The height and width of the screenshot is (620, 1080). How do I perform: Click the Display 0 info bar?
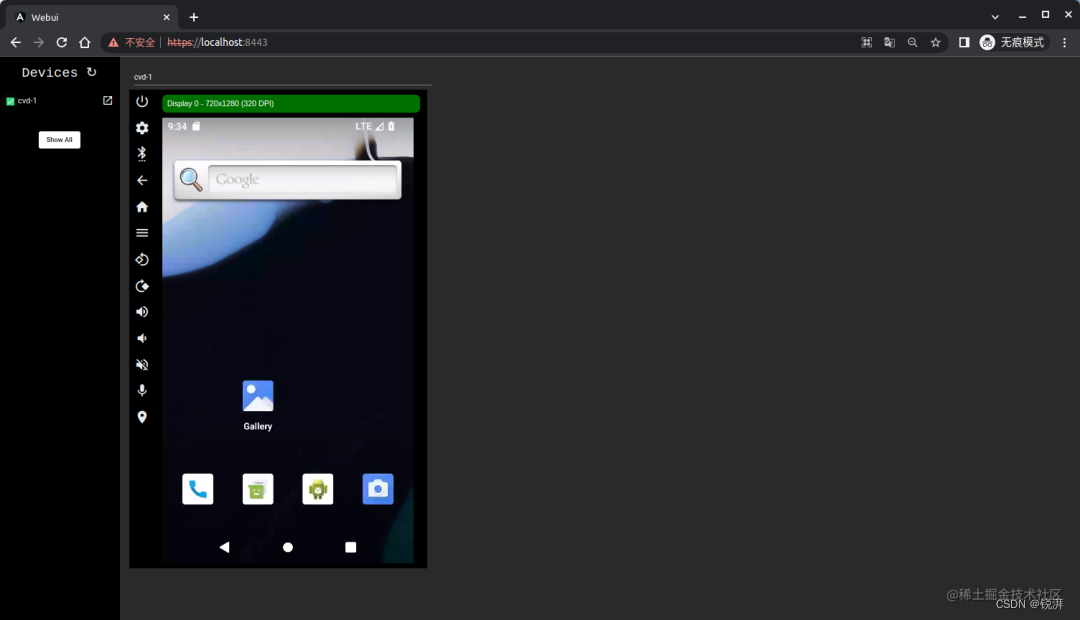click(291, 103)
